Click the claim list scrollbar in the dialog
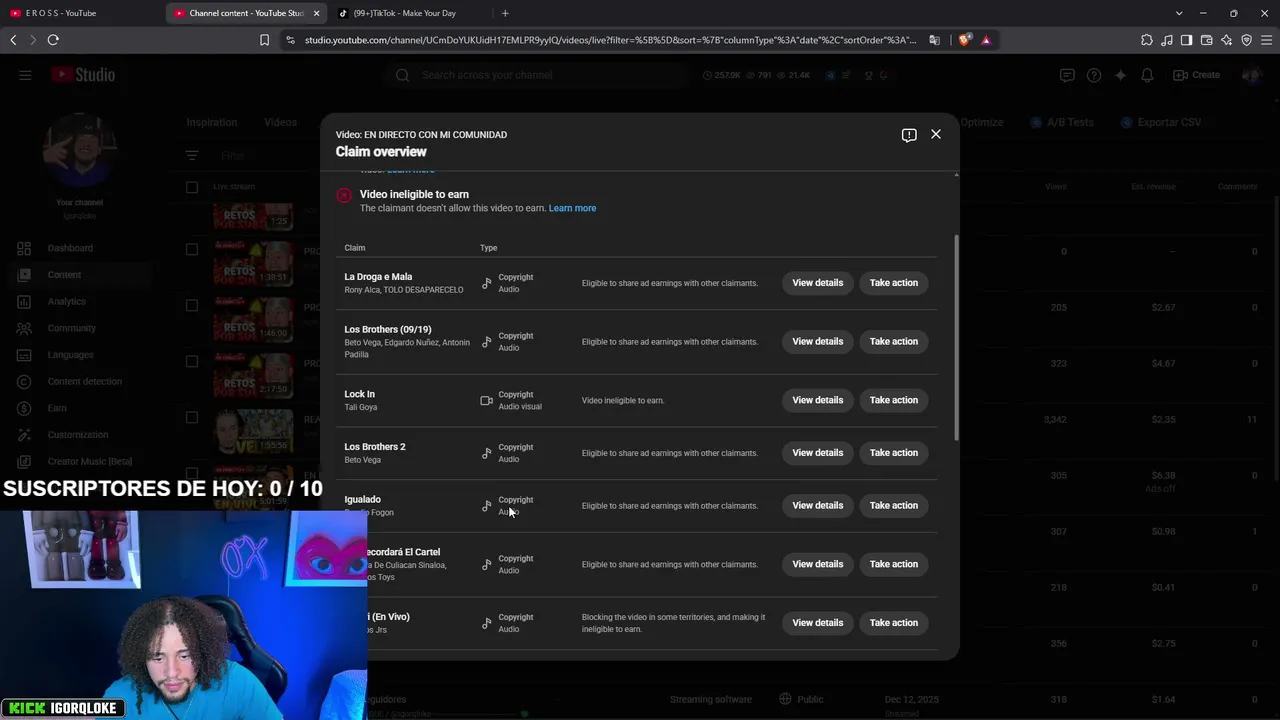The image size is (1280, 720). (x=956, y=338)
